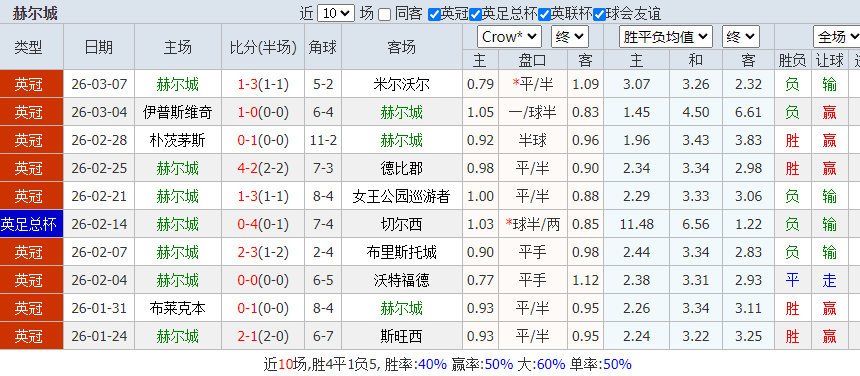Click the 主场 column header
Viewport: 860px width, 376px height.
pos(178,47)
